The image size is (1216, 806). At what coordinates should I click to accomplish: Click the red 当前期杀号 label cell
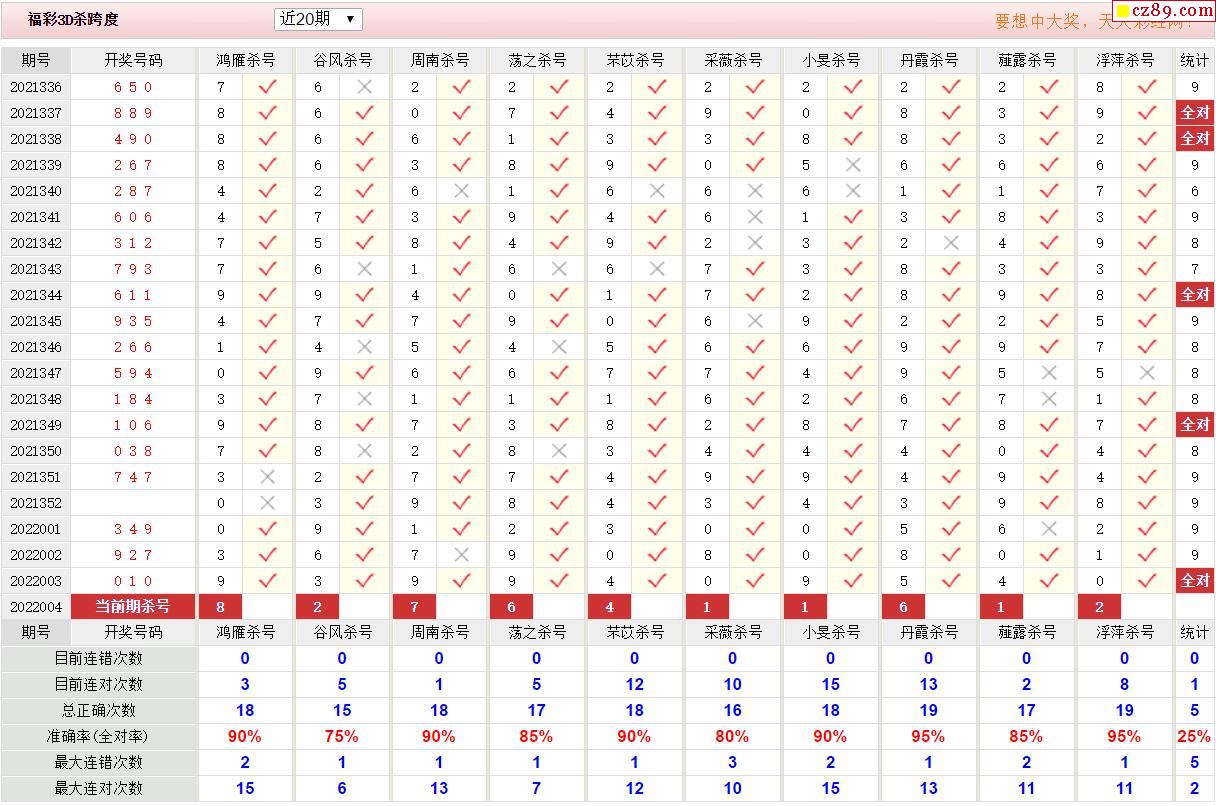click(133, 607)
